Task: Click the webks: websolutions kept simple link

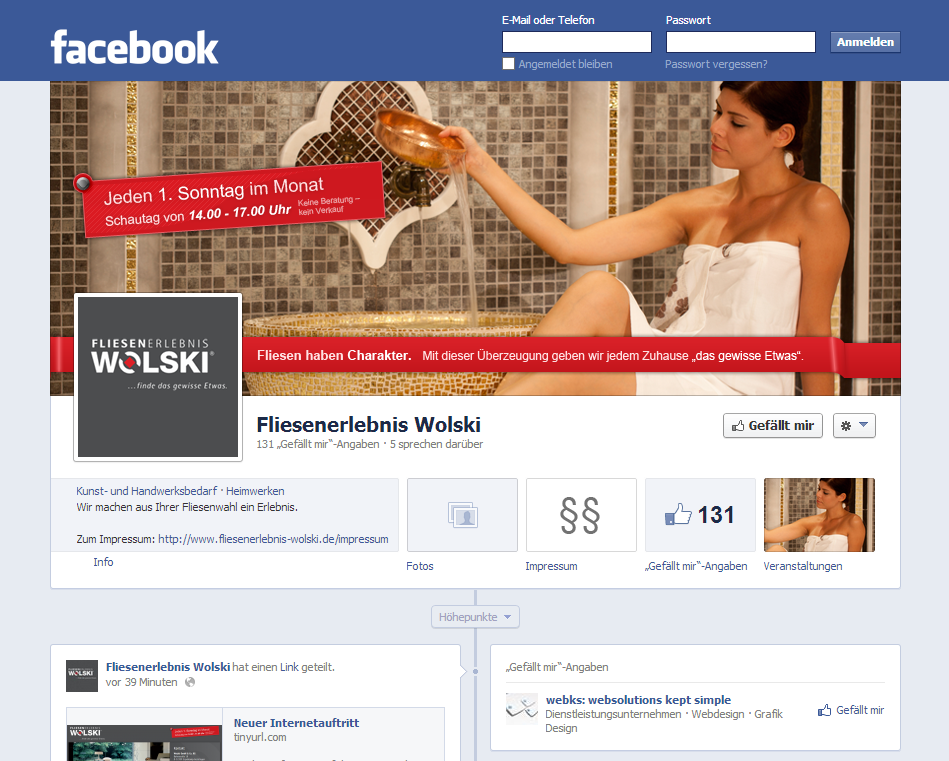Action: [638, 700]
